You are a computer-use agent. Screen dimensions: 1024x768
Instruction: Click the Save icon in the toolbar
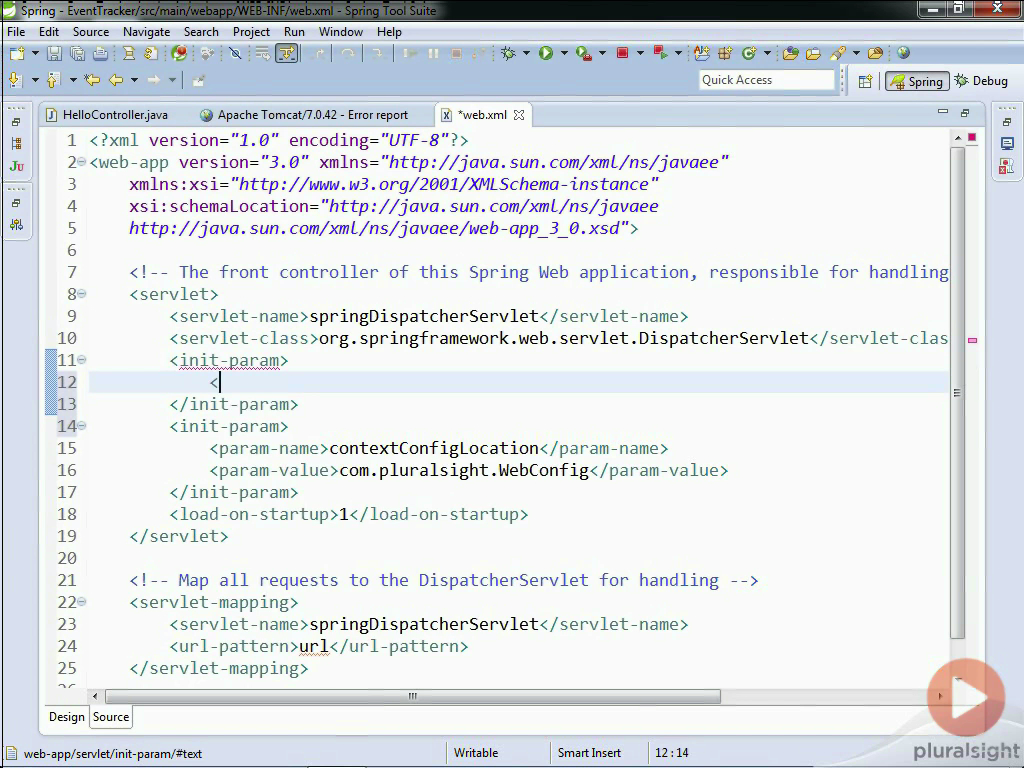pyautogui.click(x=54, y=54)
